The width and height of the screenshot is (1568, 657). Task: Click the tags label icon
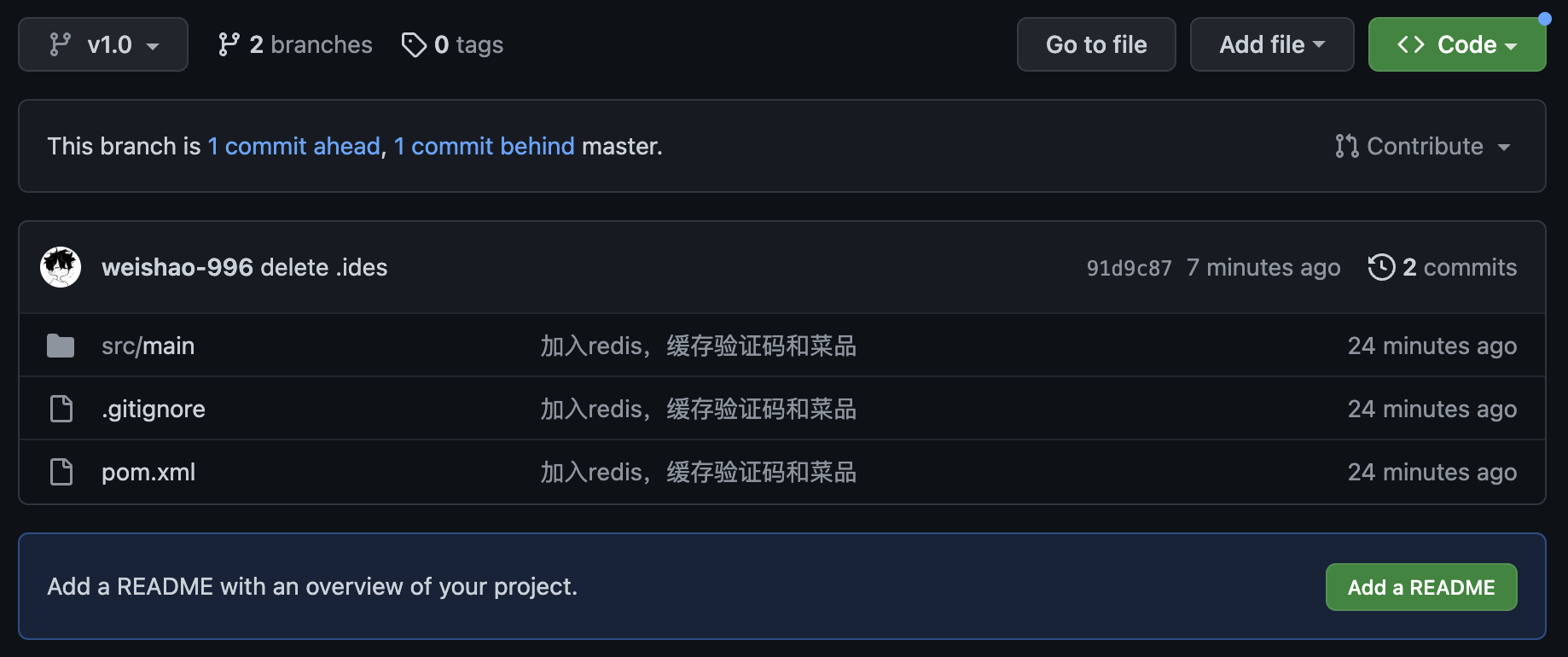coord(414,44)
